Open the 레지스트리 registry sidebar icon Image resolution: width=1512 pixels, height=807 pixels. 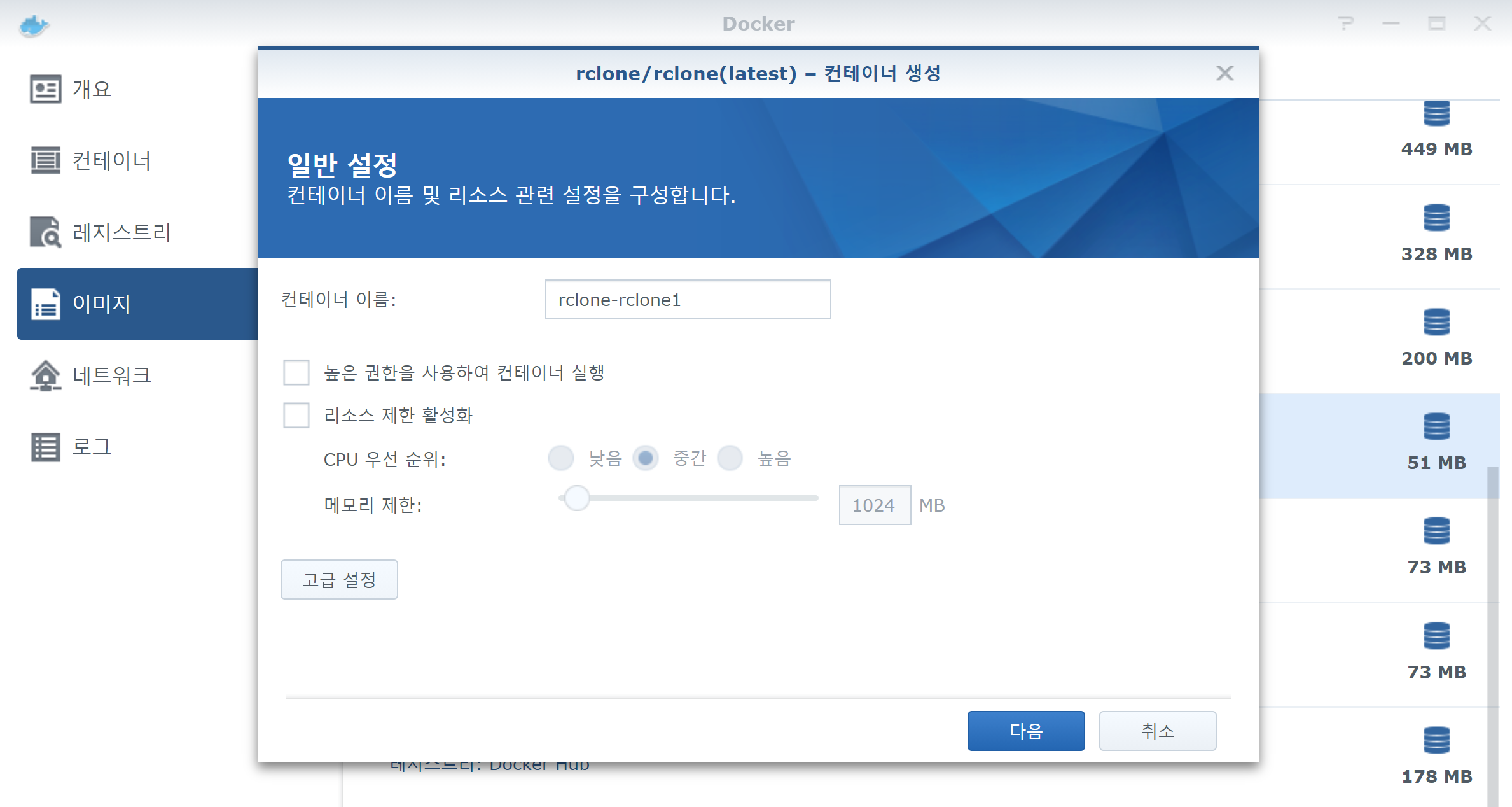tap(45, 232)
